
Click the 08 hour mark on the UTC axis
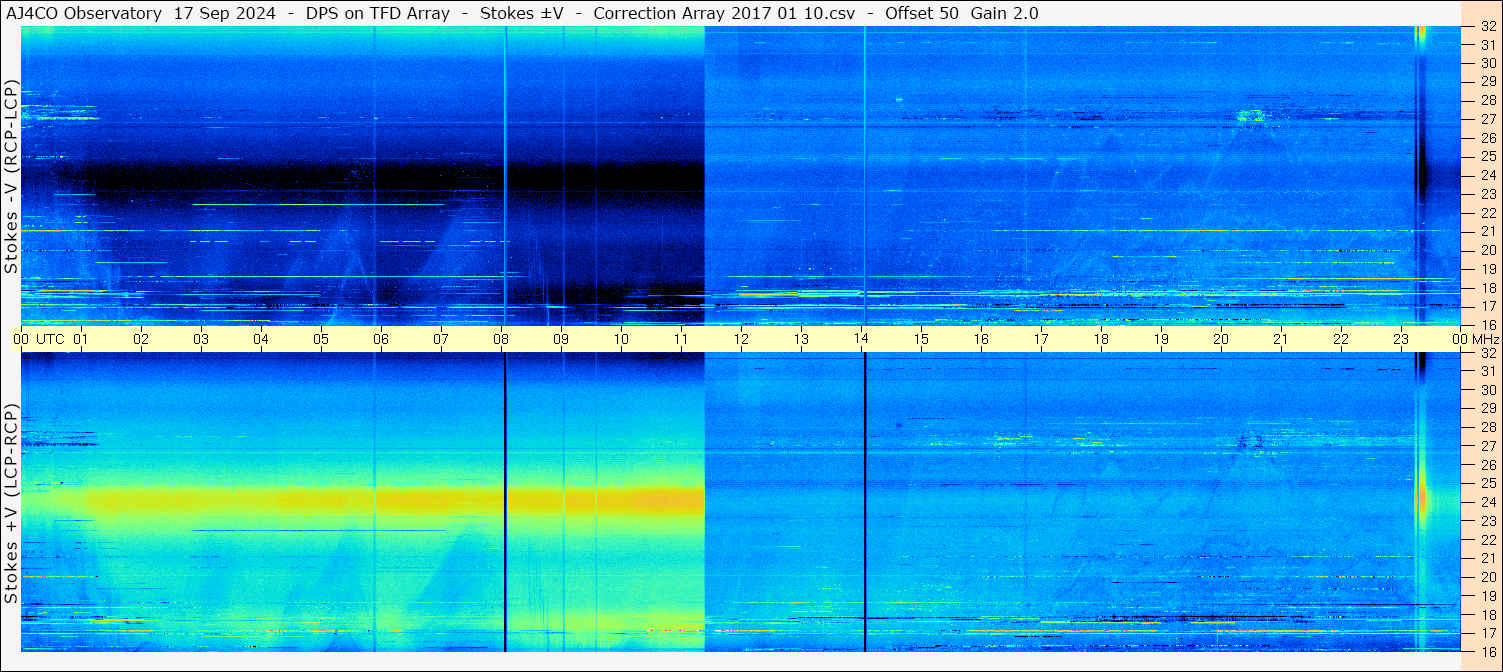pyautogui.click(x=501, y=339)
